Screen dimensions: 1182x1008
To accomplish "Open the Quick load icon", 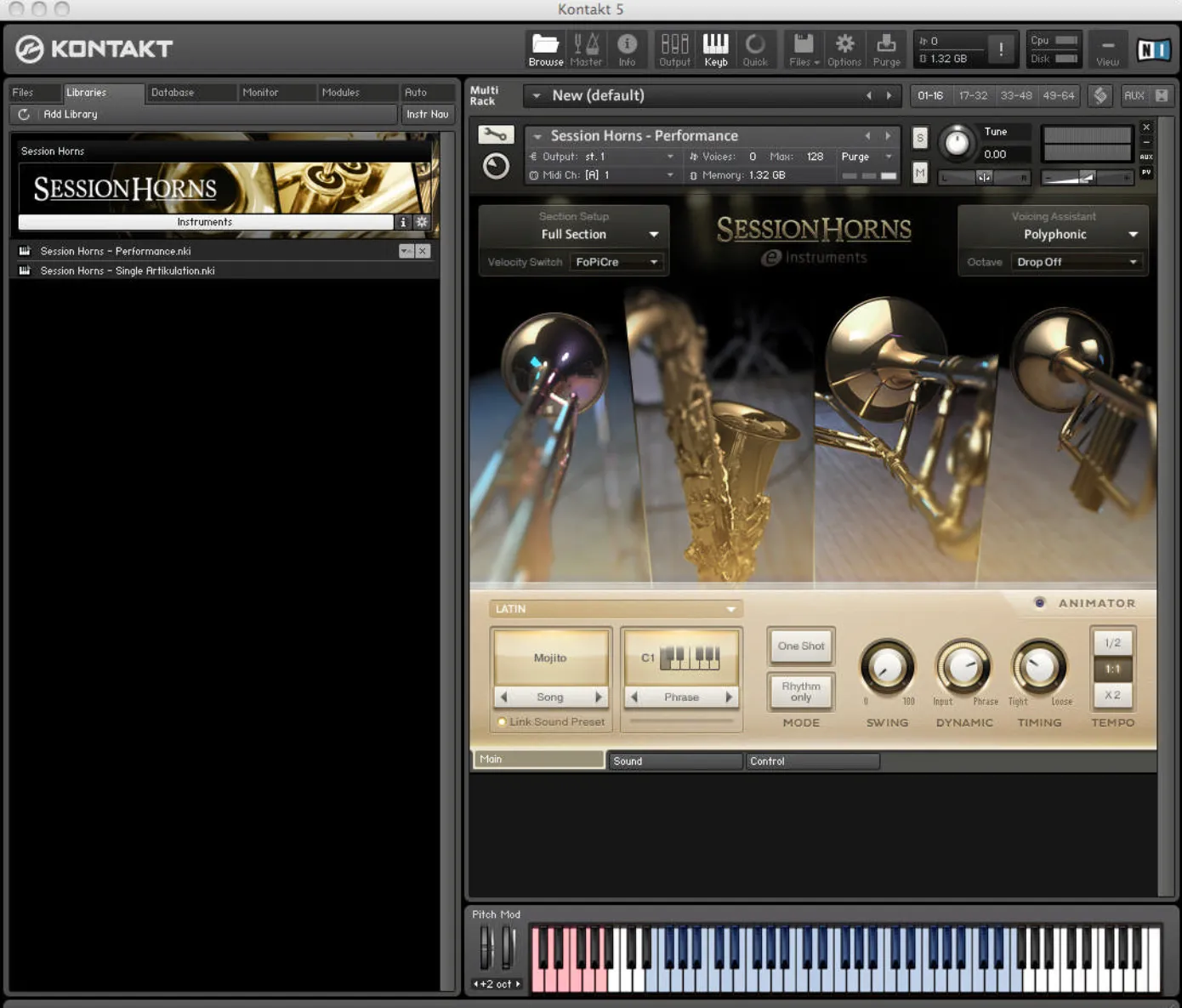I will click(x=755, y=49).
